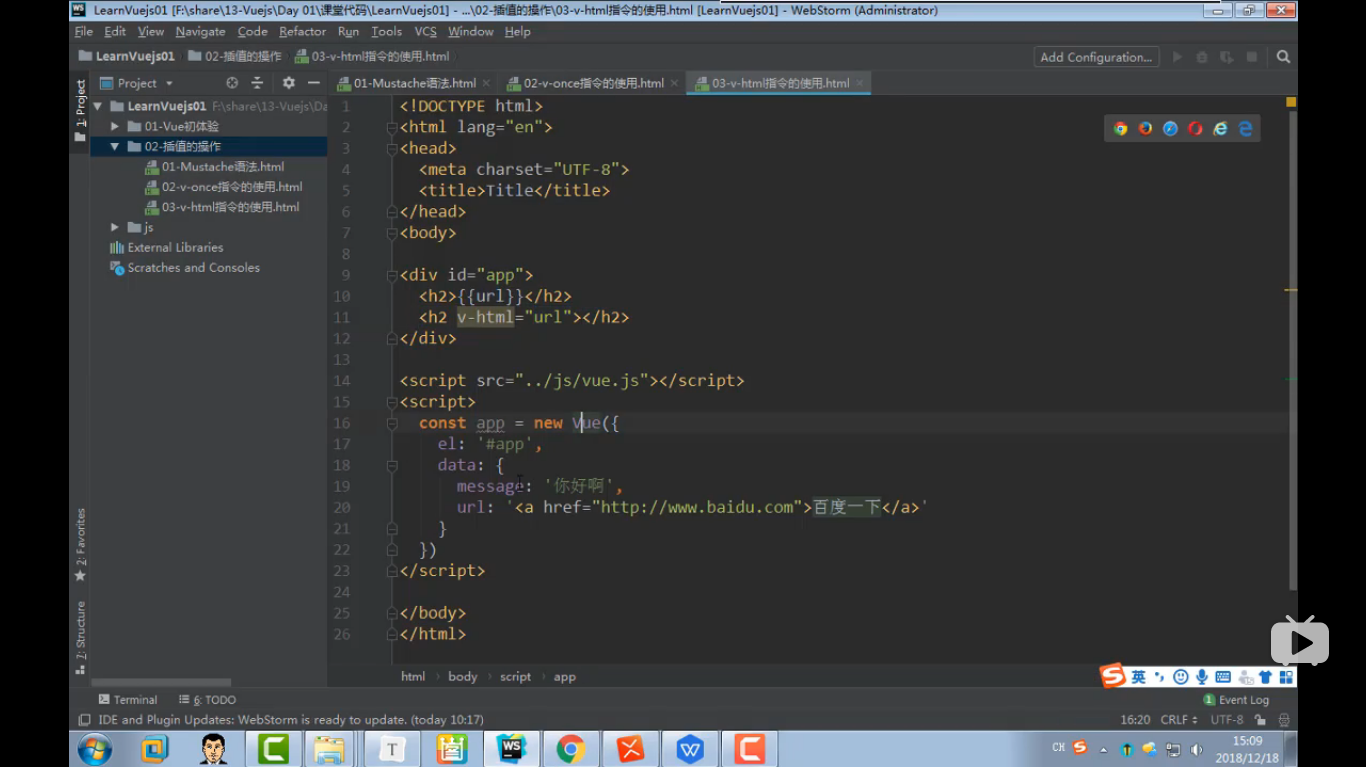Hide the Project panel with minus icon
Image resolution: width=1366 pixels, height=767 pixels.
(314, 83)
